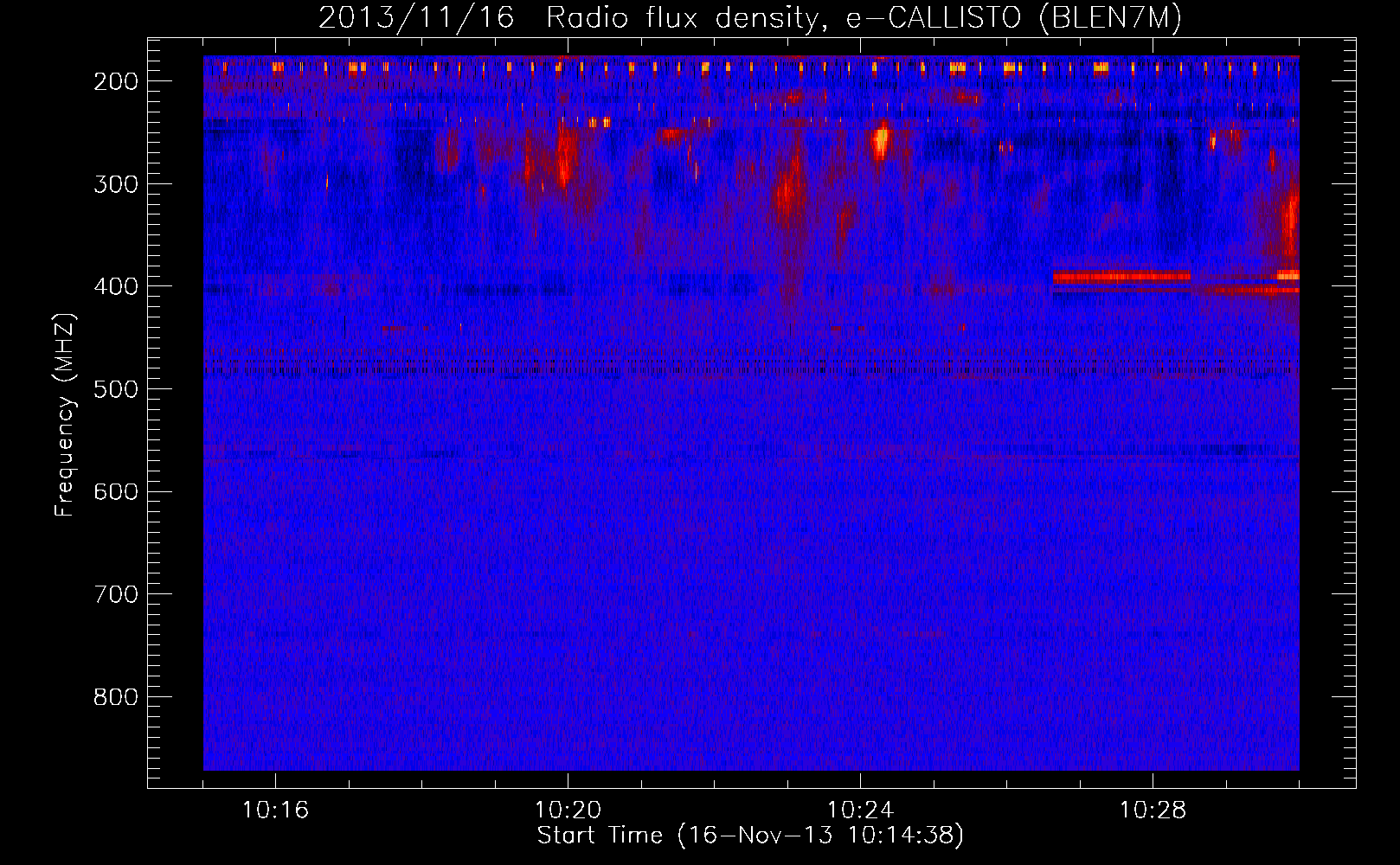Click the bright yellow burst near 10:24

pos(881,141)
